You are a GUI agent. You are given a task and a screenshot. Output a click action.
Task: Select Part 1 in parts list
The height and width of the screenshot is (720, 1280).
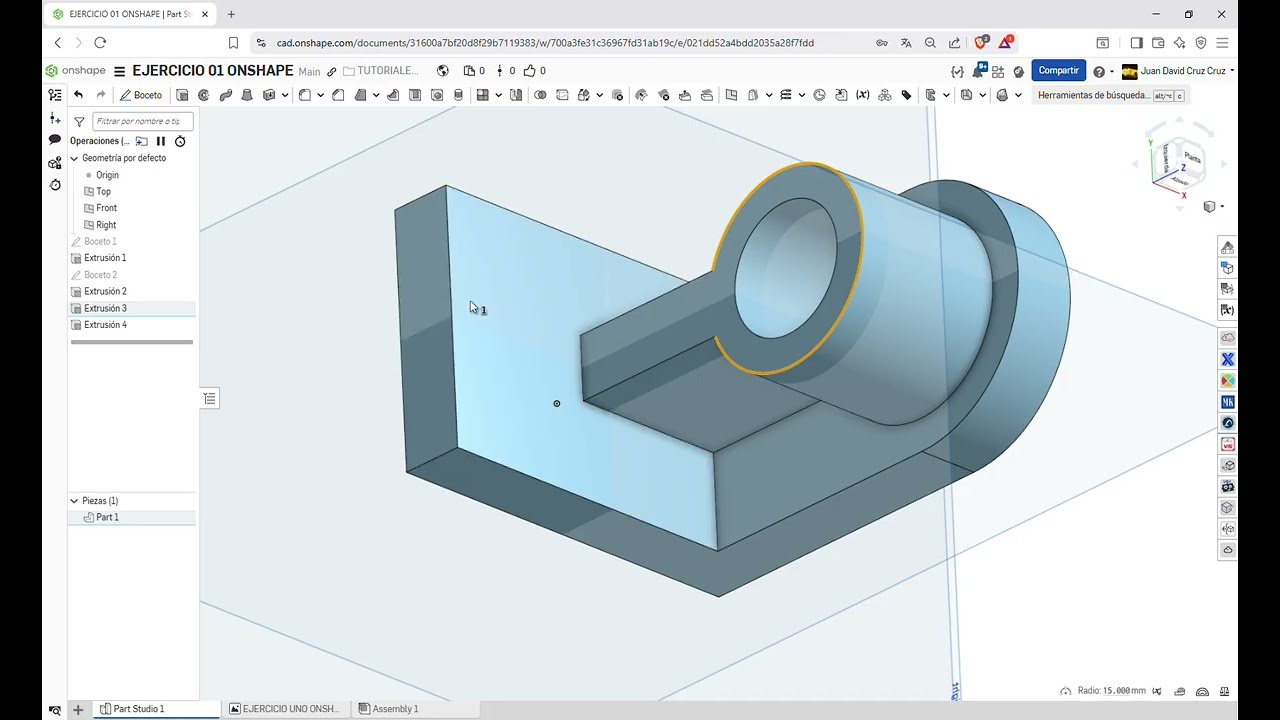point(107,517)
